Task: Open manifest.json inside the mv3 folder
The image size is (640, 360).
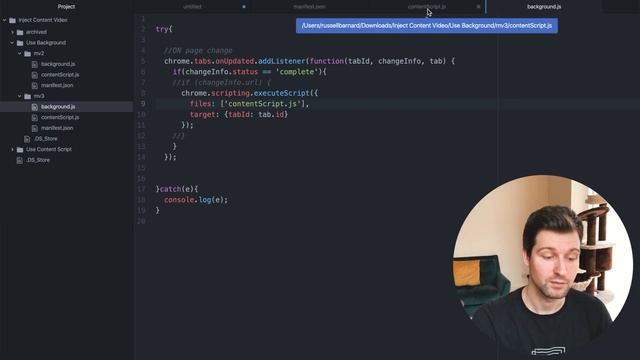Action: (x=57, y=128)
